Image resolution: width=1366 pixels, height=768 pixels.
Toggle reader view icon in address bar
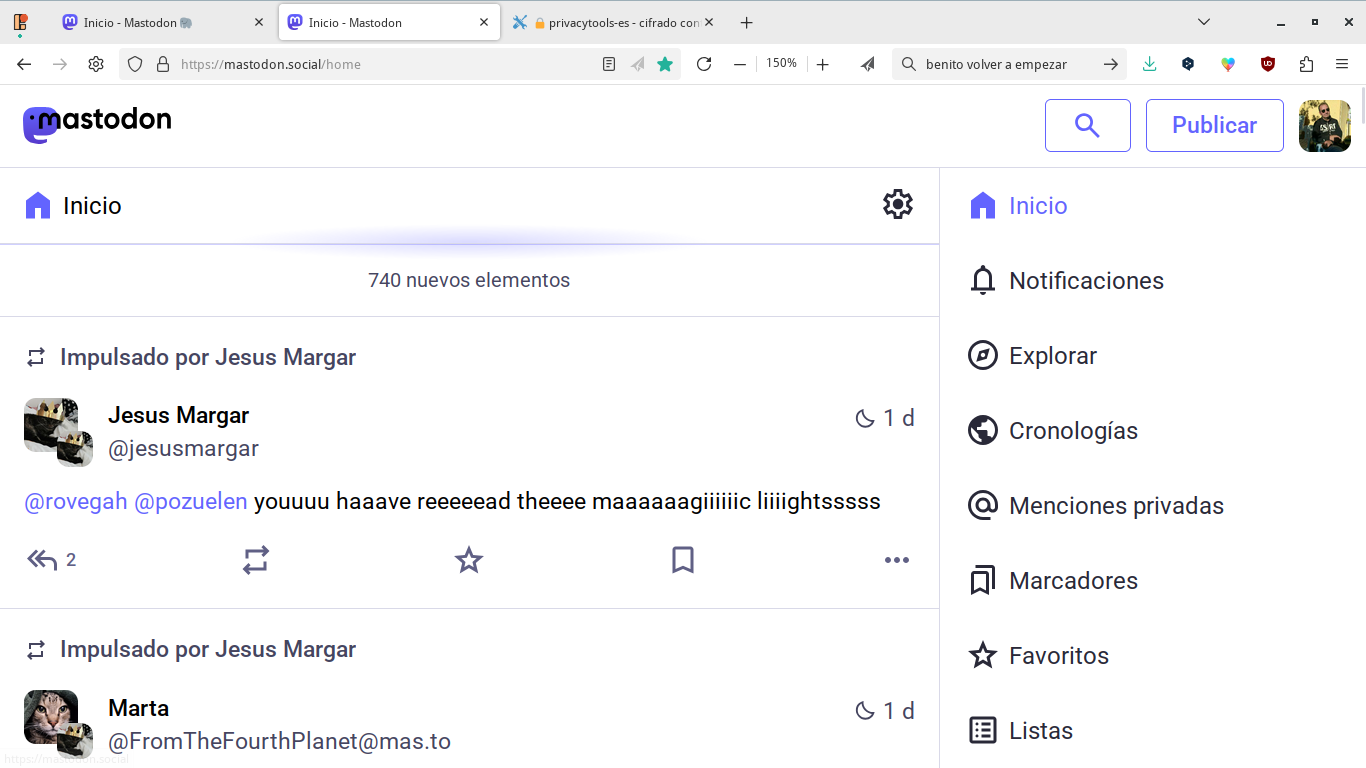[x=609, y=64]
